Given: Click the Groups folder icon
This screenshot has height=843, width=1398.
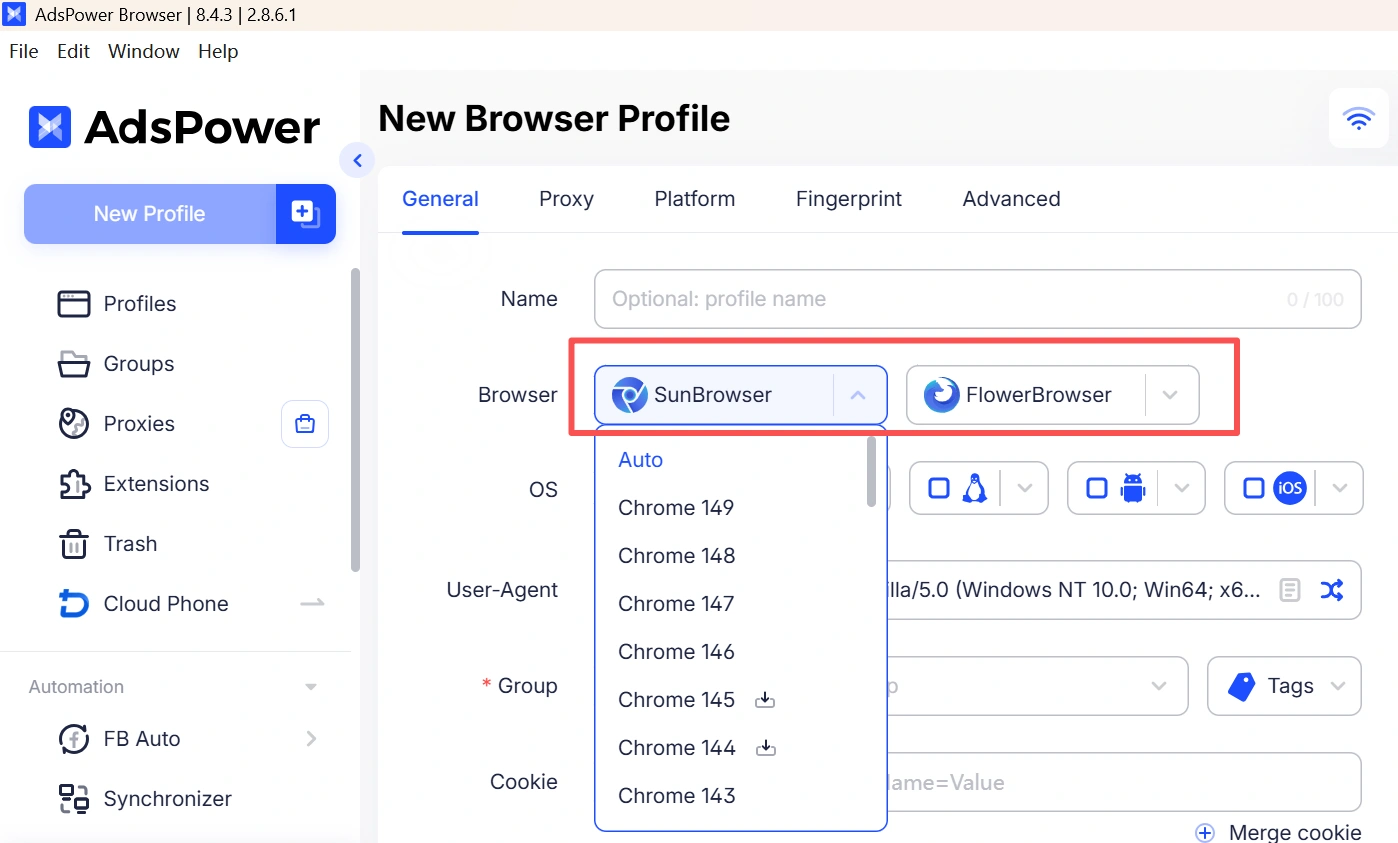Looking at the screenshot, I should (73, 364).
